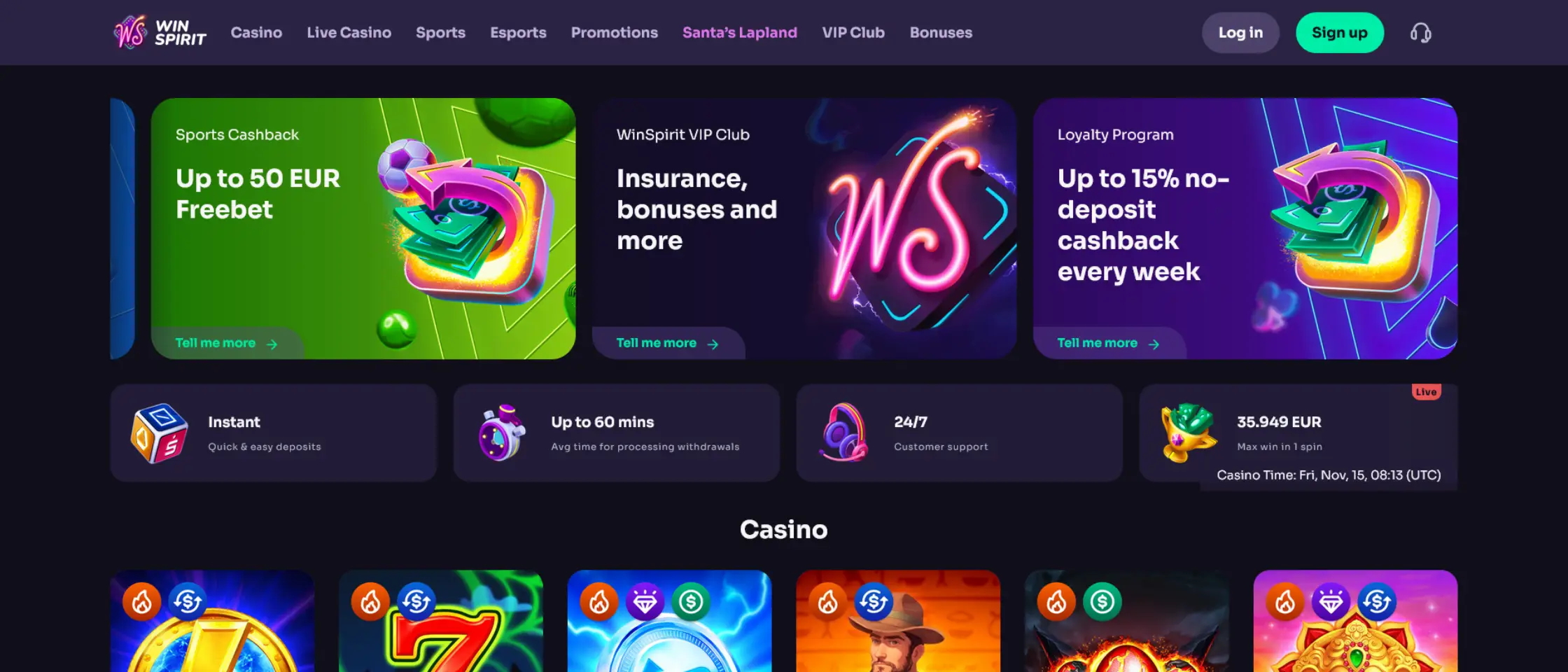Viewport: 1568px width, 672px height.
Task: Click the Log in button
Action: point(1240,33)
